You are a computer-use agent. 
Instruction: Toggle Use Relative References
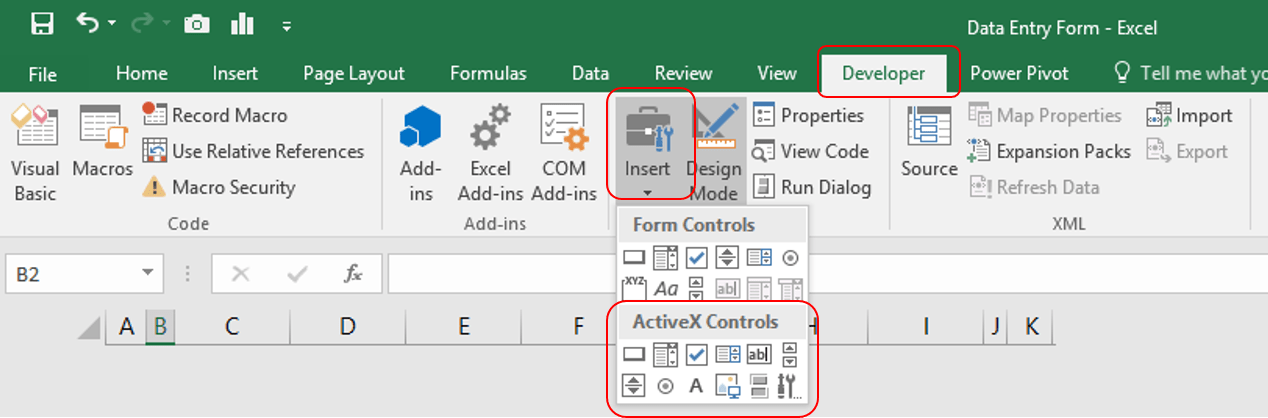[x=253, y=151]
